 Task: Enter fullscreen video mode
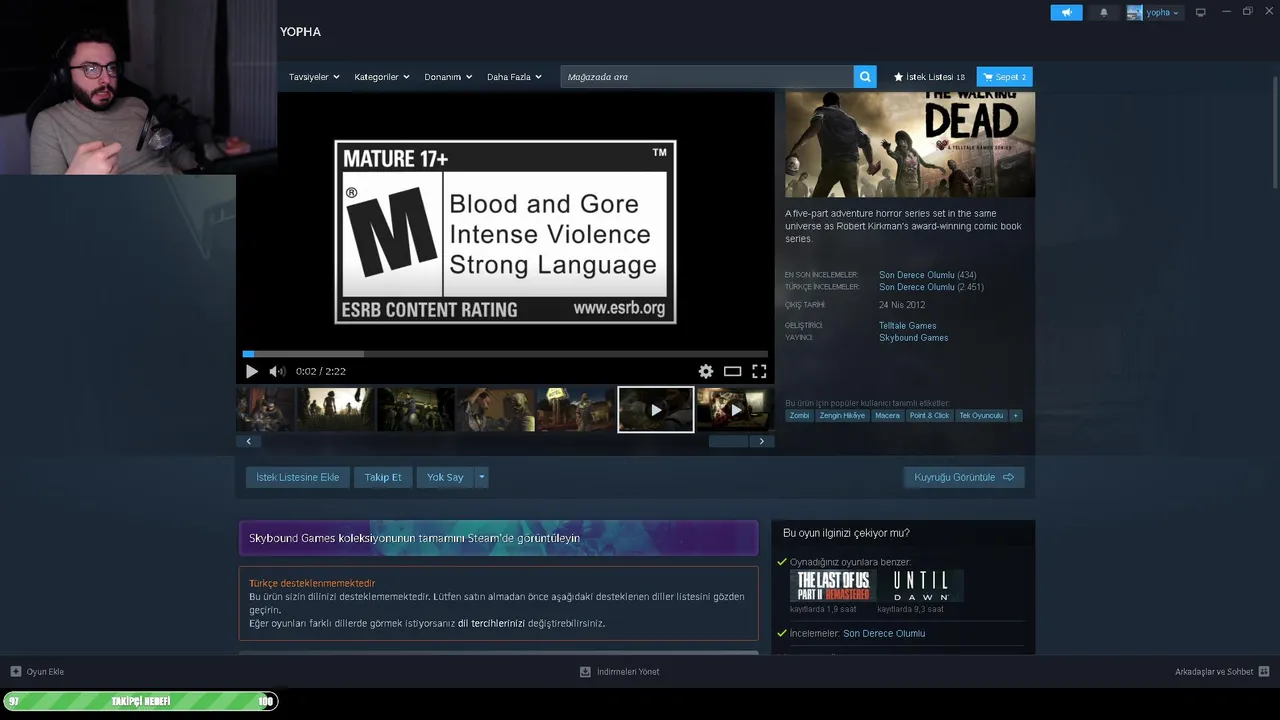(759, 371)
